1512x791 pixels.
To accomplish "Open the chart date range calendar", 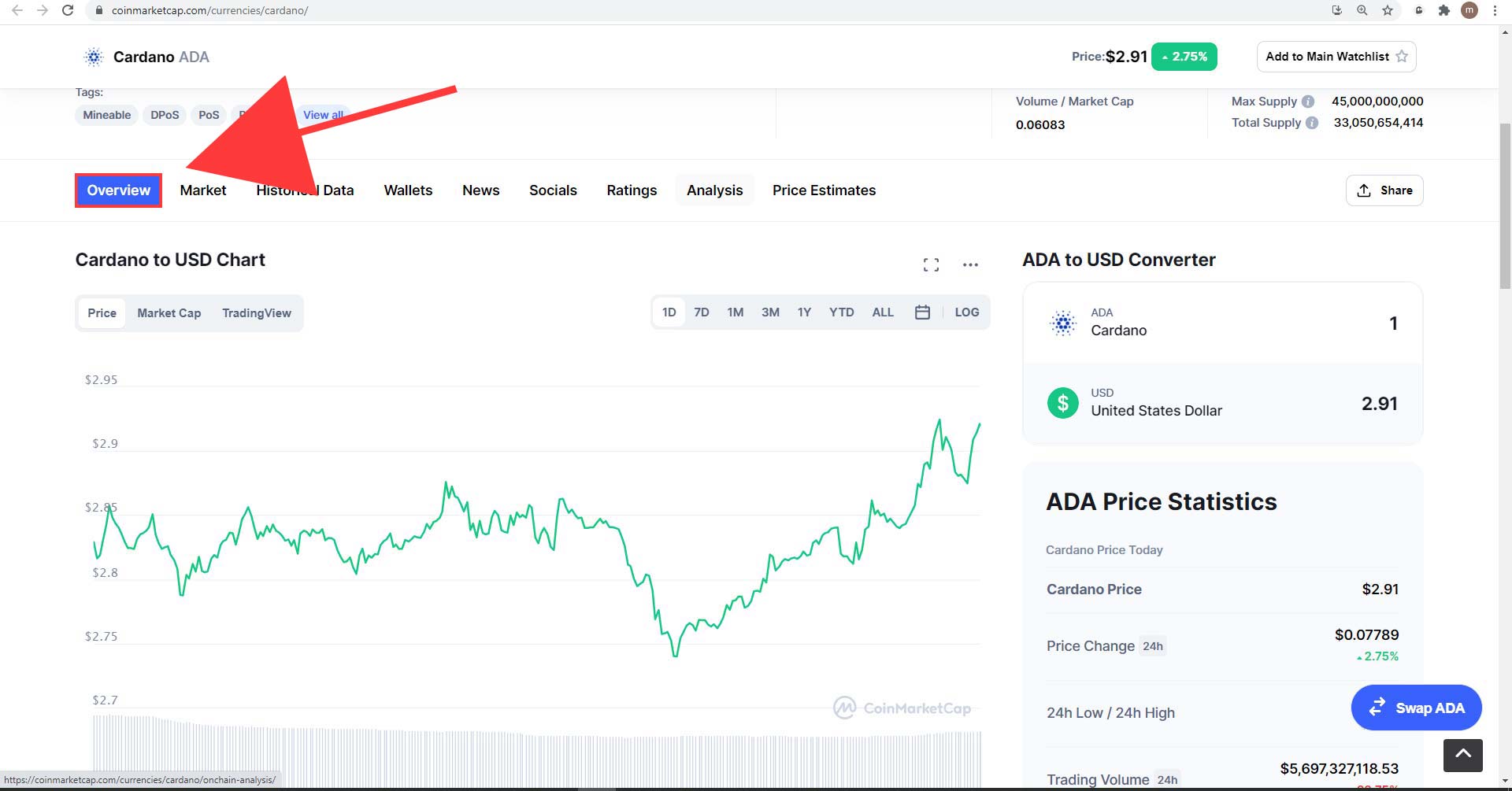I will click(922, 312).
